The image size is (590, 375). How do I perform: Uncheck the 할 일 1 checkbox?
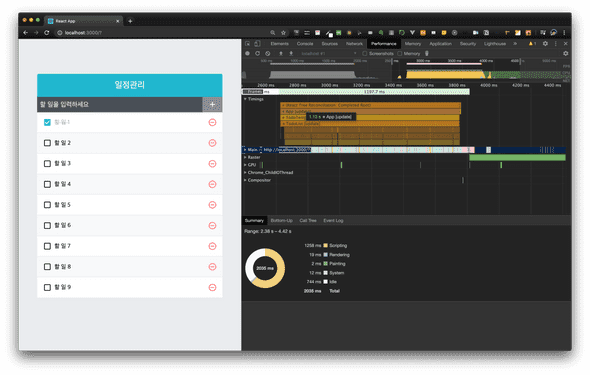point(47,122)
